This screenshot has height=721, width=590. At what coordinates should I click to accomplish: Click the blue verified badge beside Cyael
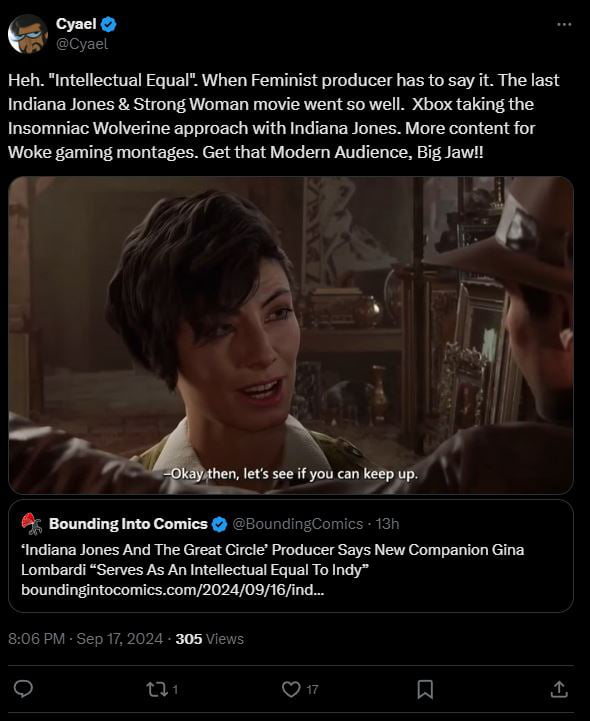click(109, 24)
